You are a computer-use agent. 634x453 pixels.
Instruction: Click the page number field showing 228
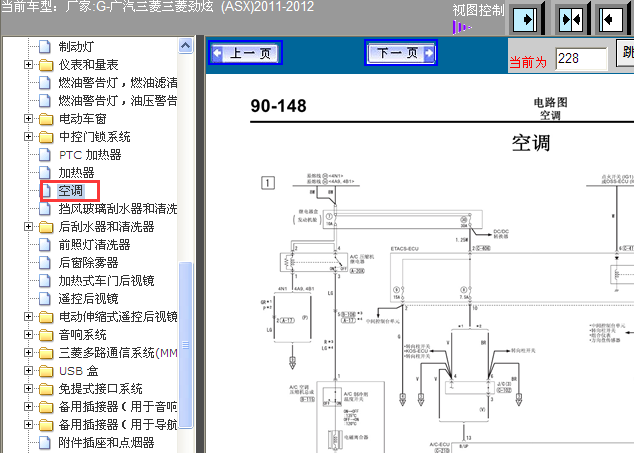click(581, 59)
